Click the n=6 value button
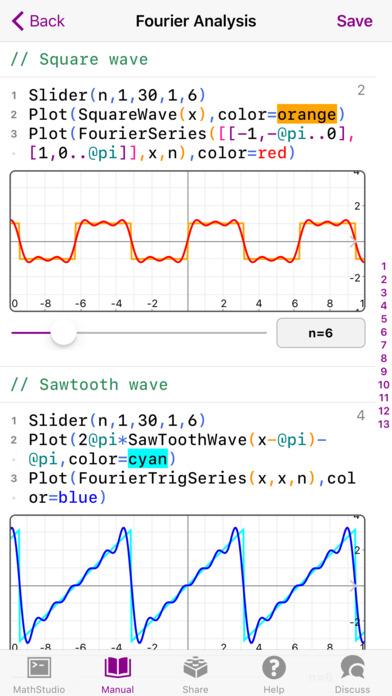The width and height of the screenshot is (392, 696). point(321,333)
